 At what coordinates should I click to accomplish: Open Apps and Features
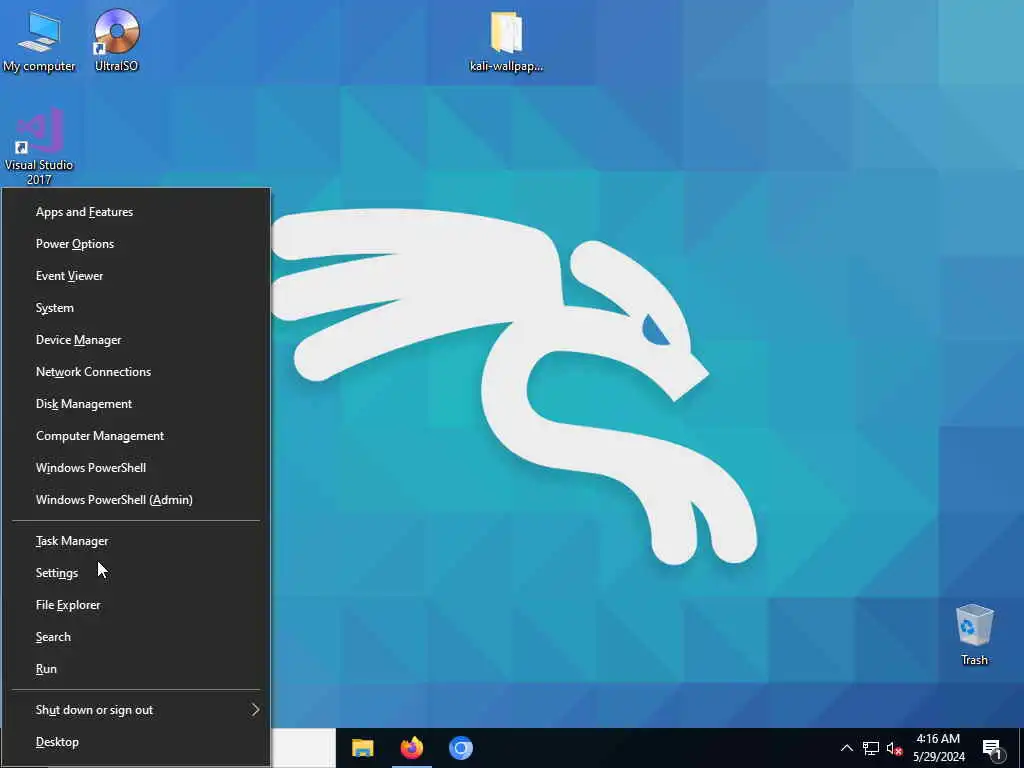click(x=136, y=212)
